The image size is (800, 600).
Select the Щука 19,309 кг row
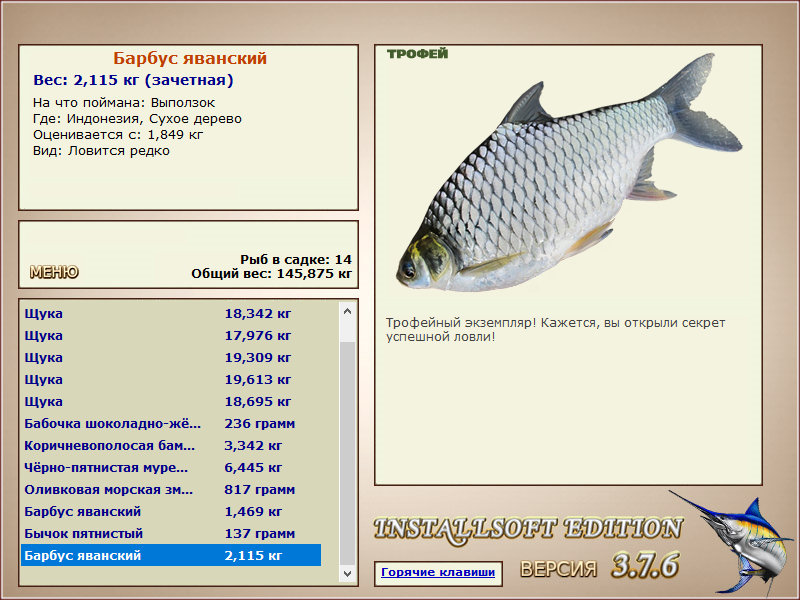(x=171, y=357)
